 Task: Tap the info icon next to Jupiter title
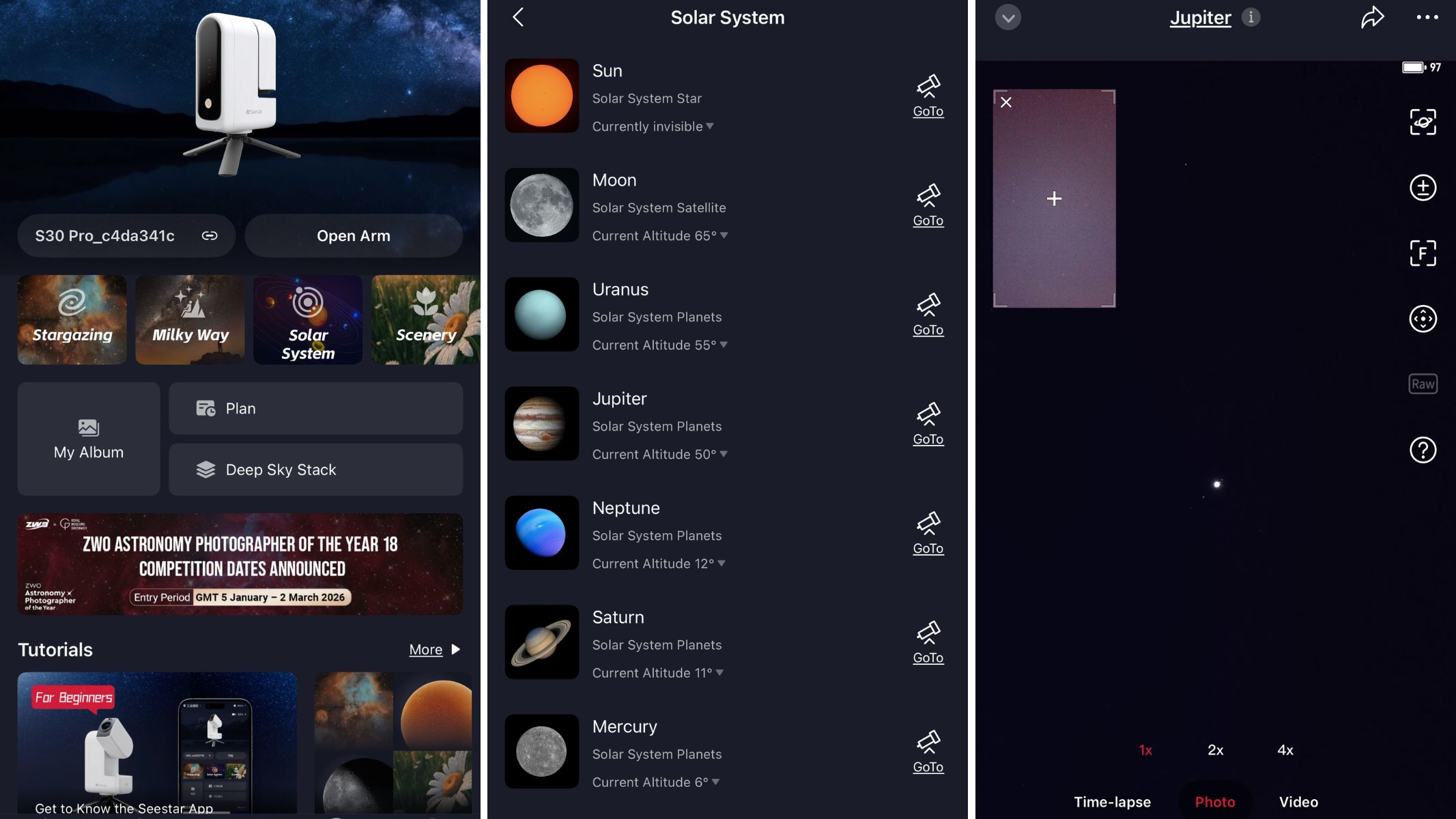tap(1251, 17)
